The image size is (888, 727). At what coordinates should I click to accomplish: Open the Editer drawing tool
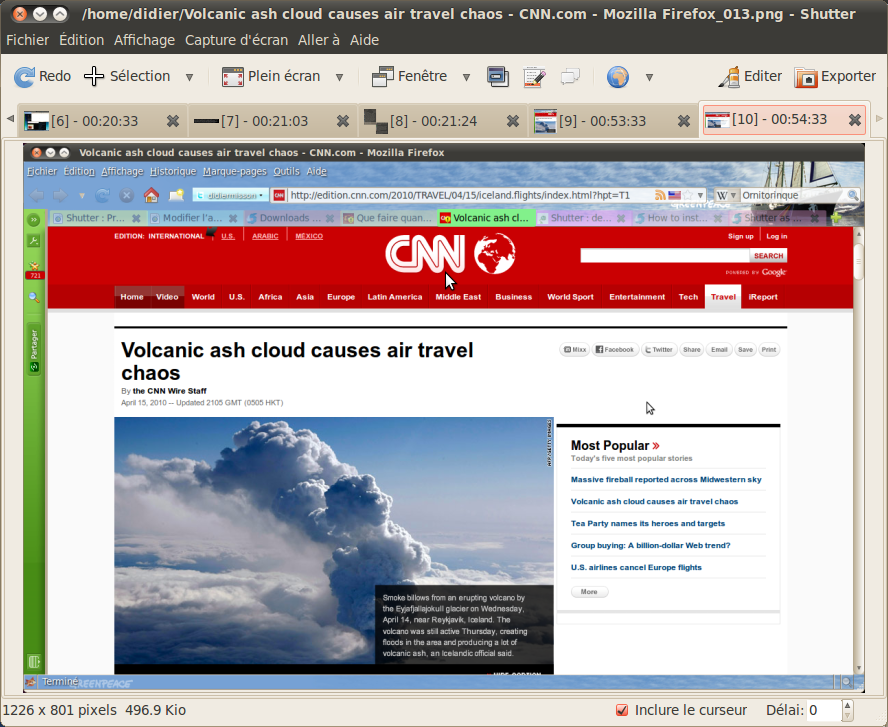tap(750, 76)
